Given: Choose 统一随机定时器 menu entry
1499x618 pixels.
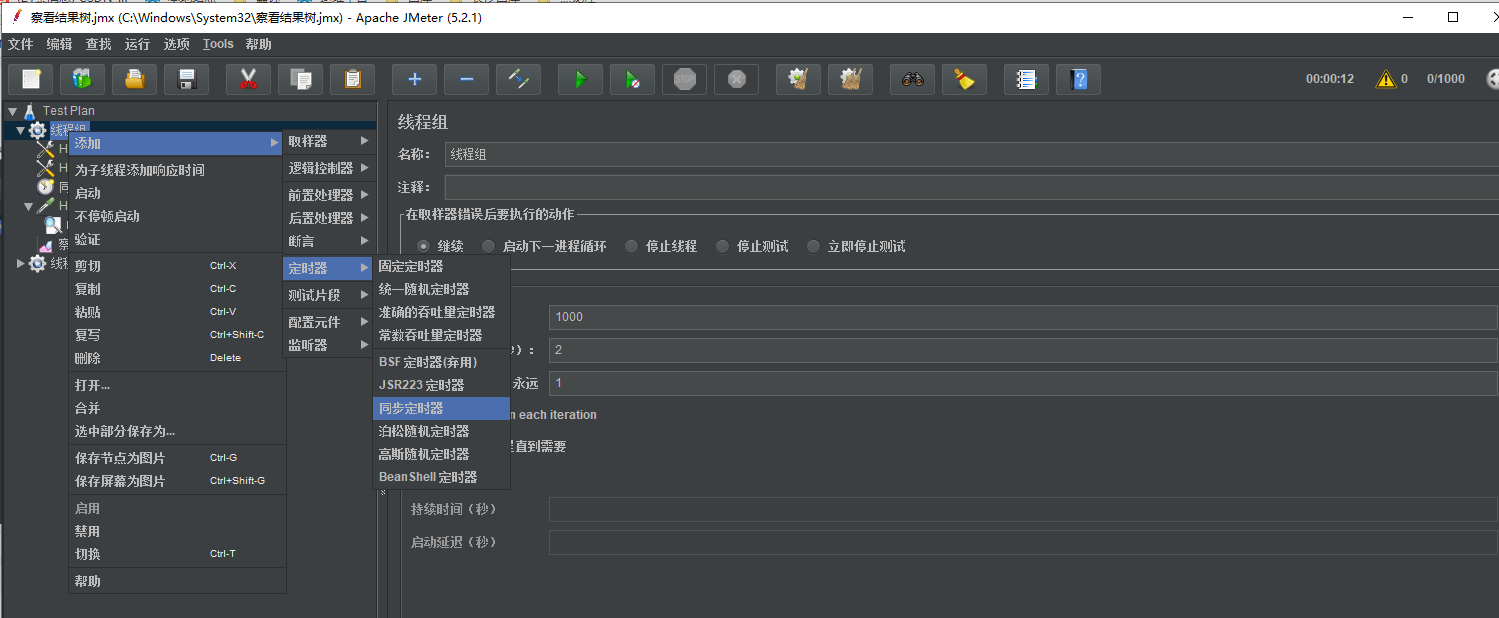Looking at the screenshot, I should point(441,289).
